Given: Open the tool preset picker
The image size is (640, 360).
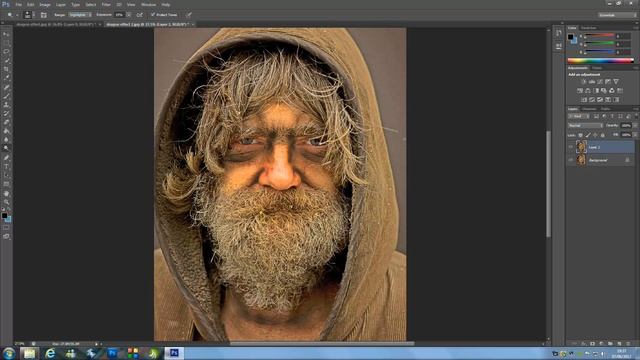Looking at the screenshot, I should click(12, 15).
